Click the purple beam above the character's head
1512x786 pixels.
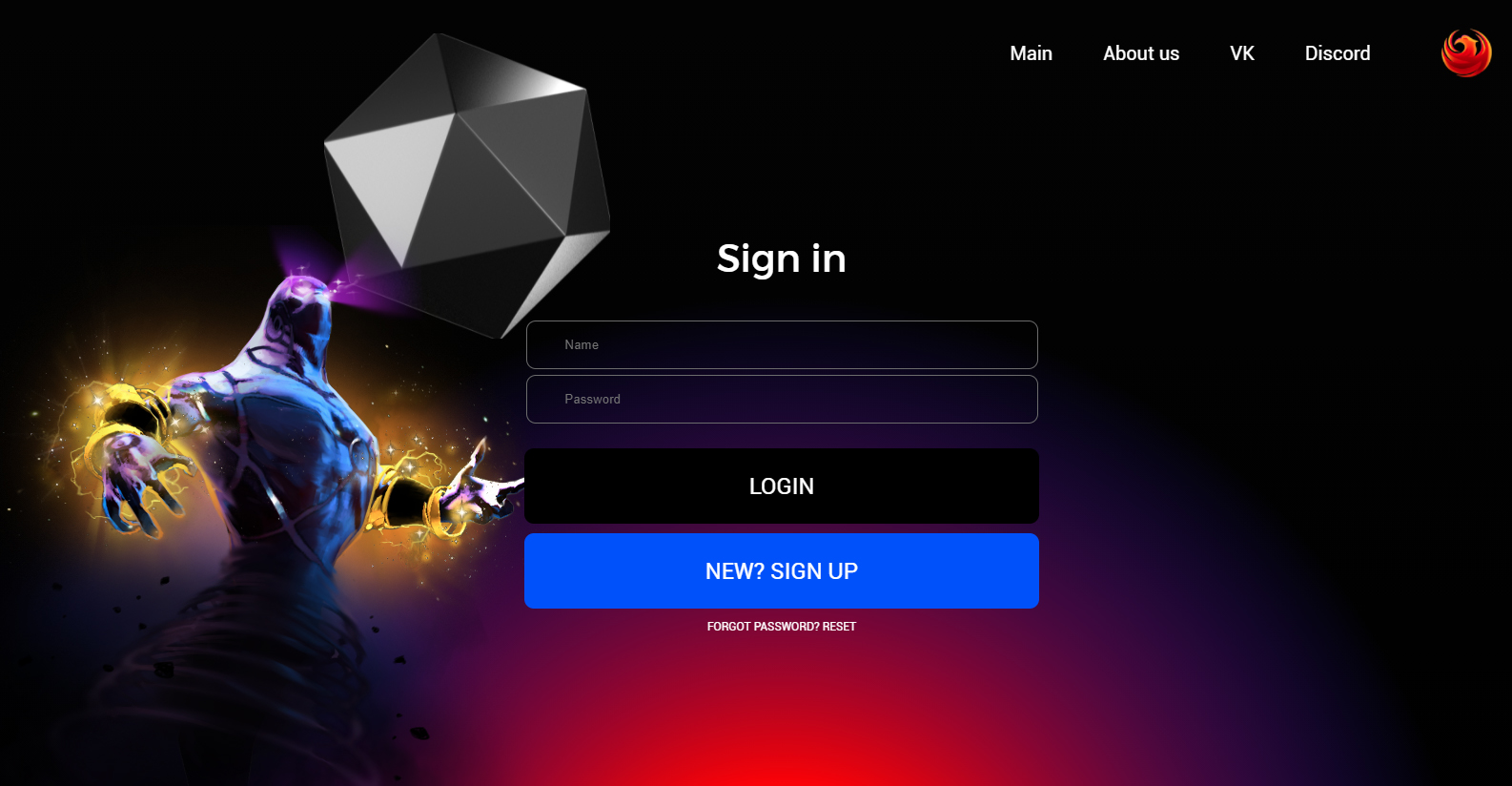324,267
